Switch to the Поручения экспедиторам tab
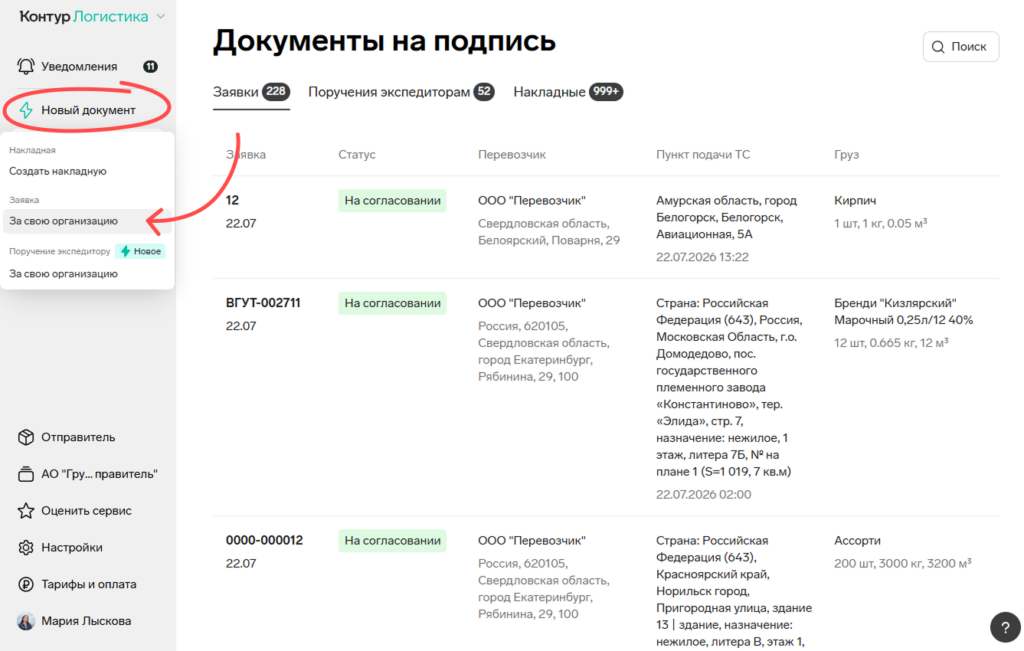Image resolution: width=1024 pixels, height=651 pixels. pyautogui.click(x=401, y=92)
